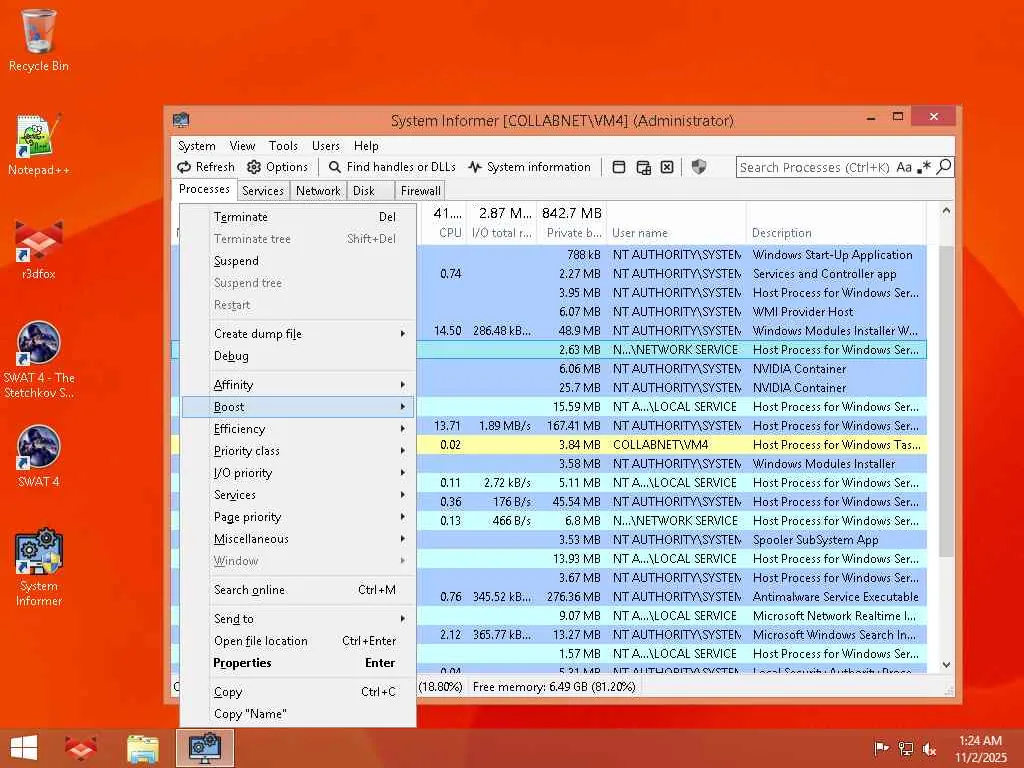
Task: Expand the Efficiency submenu
Action: (298, 429)
